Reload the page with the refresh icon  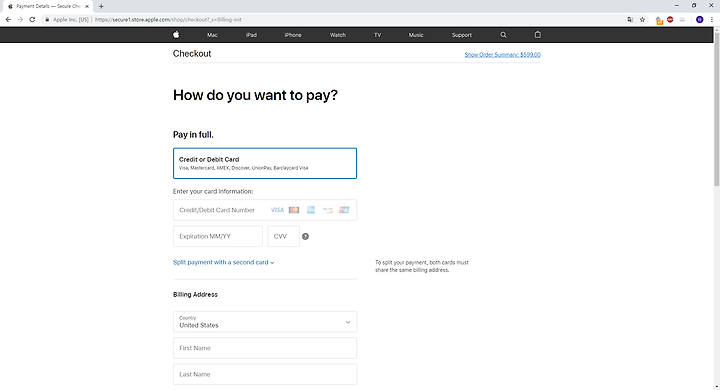click(x=32, y=19)
